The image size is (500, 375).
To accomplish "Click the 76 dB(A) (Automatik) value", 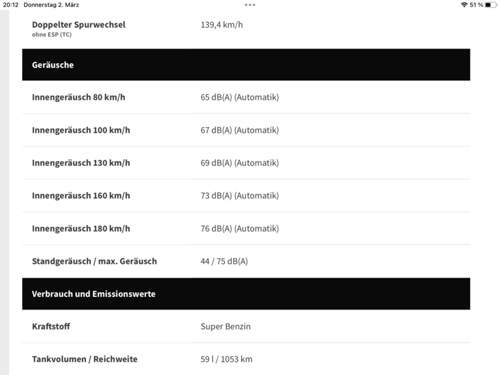I will point(240,229).
